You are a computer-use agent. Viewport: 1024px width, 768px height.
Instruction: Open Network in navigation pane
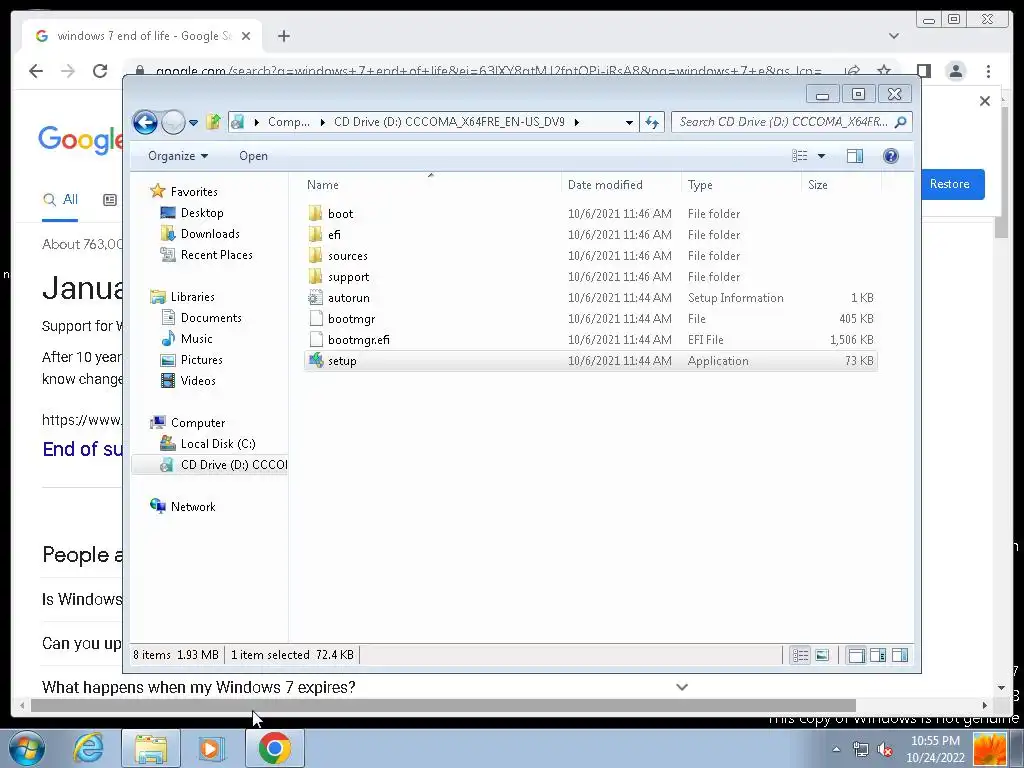tap(193, 507)
